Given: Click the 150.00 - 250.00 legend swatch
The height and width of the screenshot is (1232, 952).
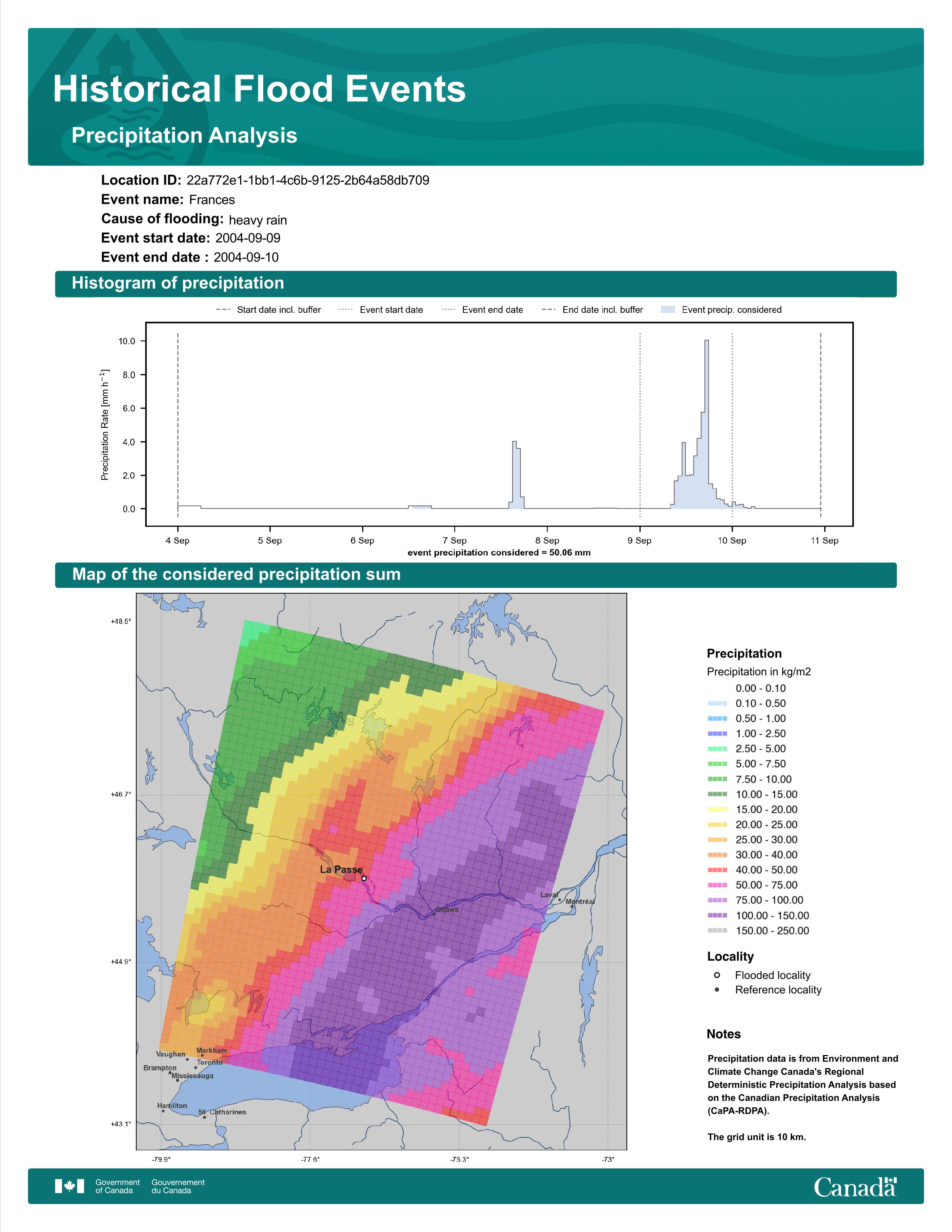Looking at the screenshot, I should pyautogui.click(x=717, y=931).
